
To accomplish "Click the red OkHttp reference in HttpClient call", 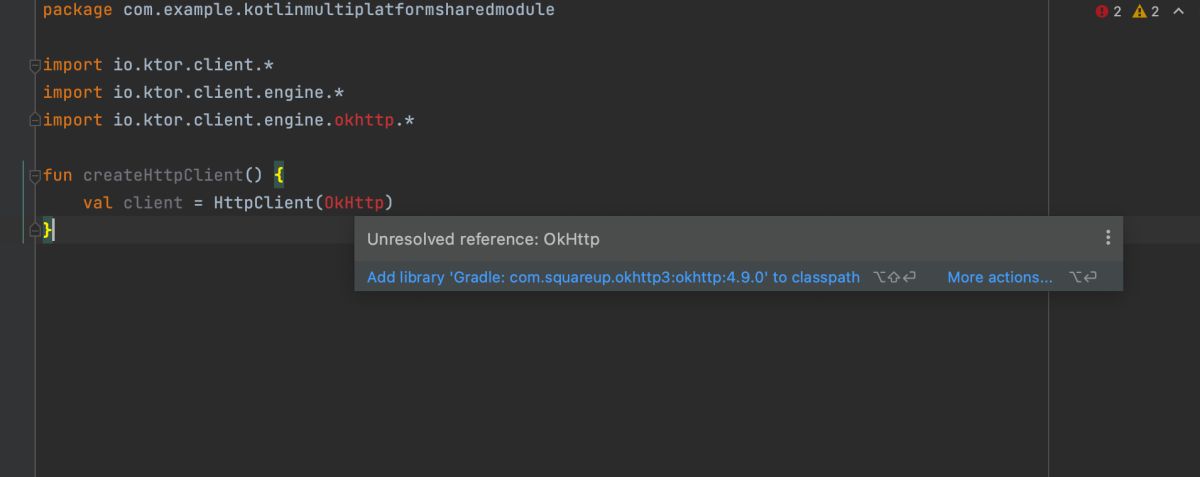I will [x=354, y=203].
